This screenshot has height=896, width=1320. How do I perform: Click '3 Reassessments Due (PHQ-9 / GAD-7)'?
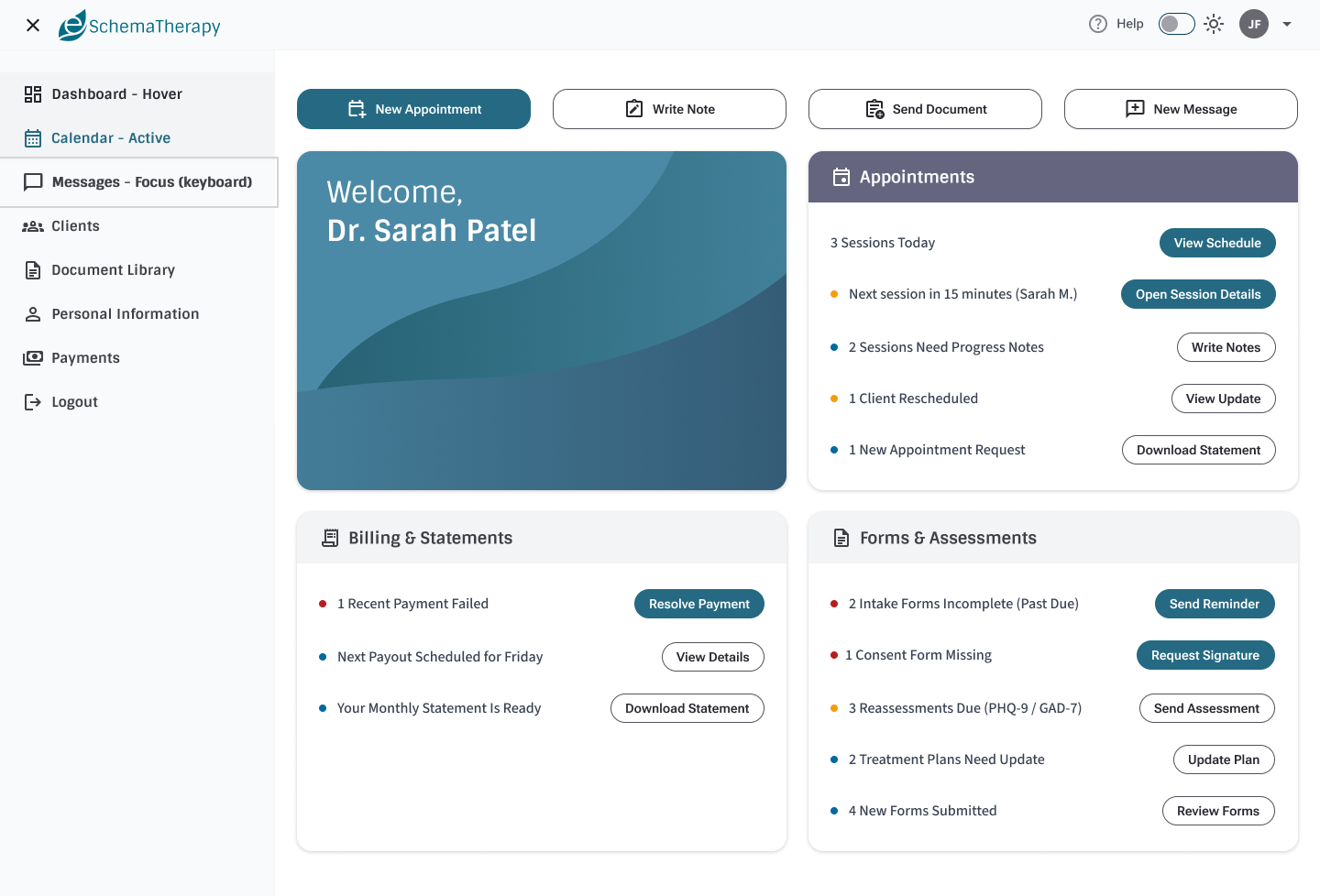pos(965,708)
